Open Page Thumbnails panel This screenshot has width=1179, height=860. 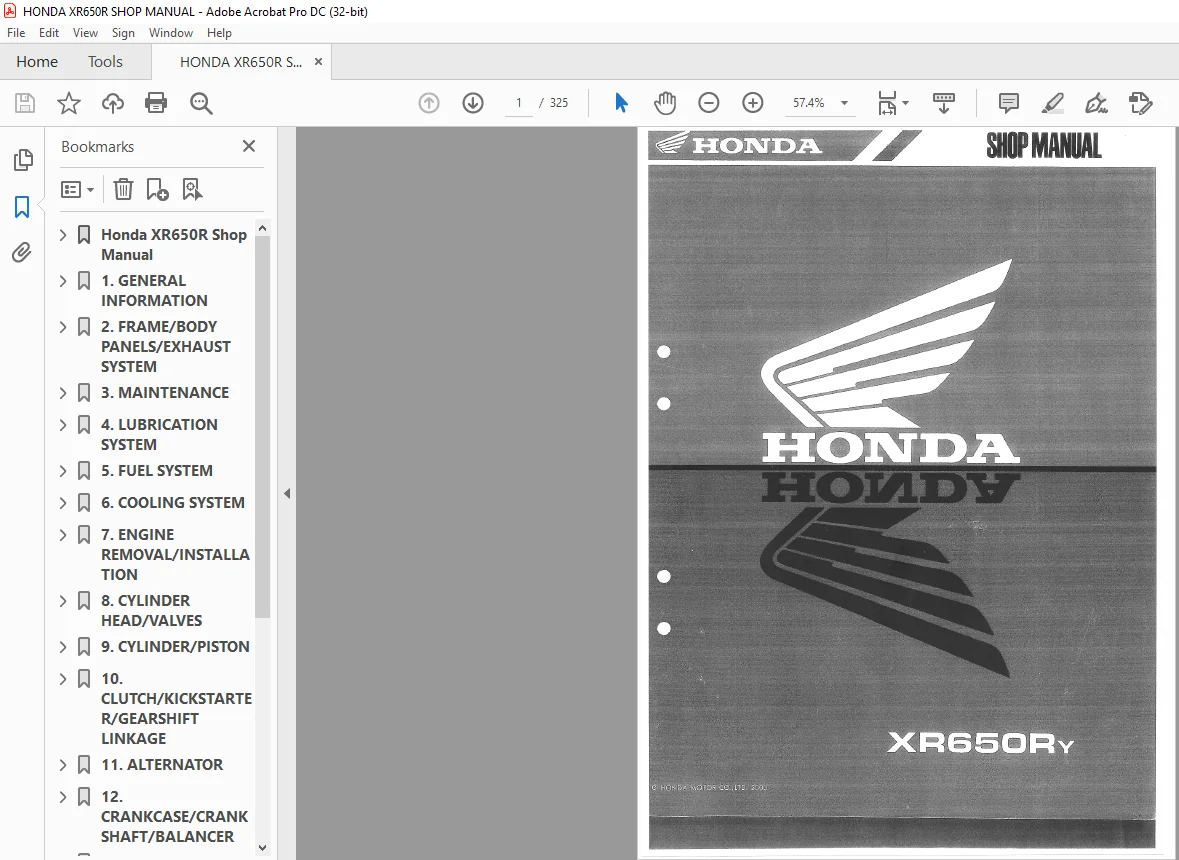tap(23, 159)
